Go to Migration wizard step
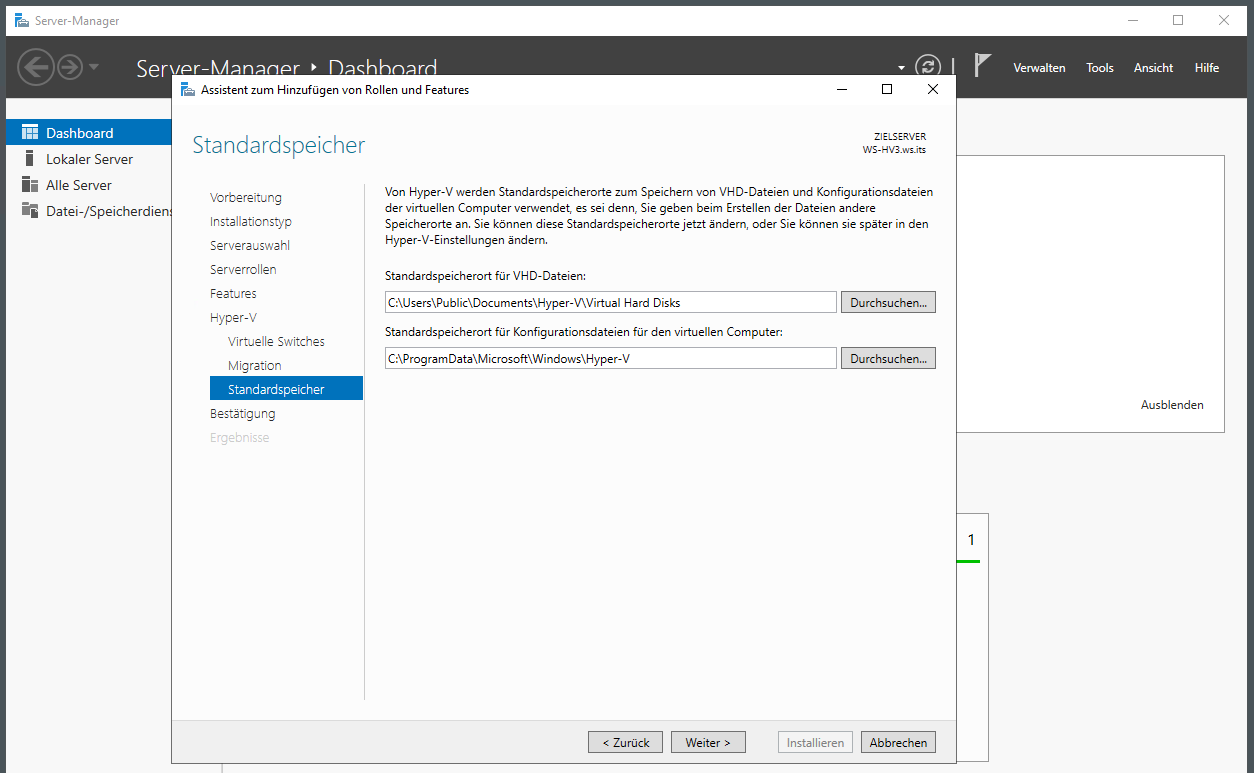The image size is (1254, 773). (255, 366)
